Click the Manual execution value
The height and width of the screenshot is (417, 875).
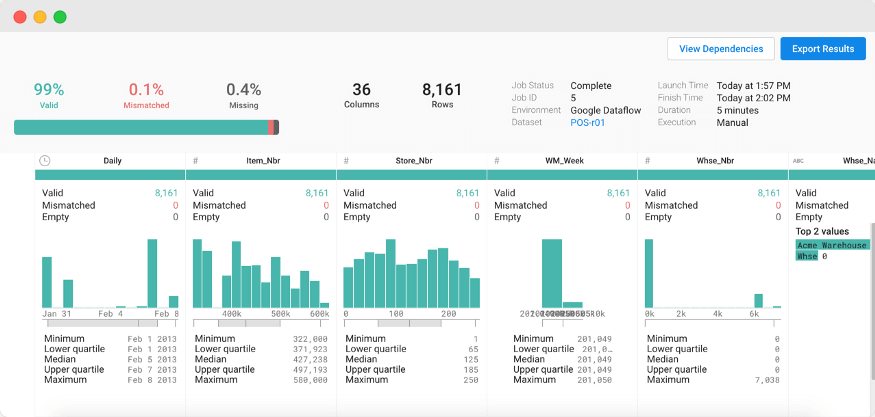(x=732, y=123)
